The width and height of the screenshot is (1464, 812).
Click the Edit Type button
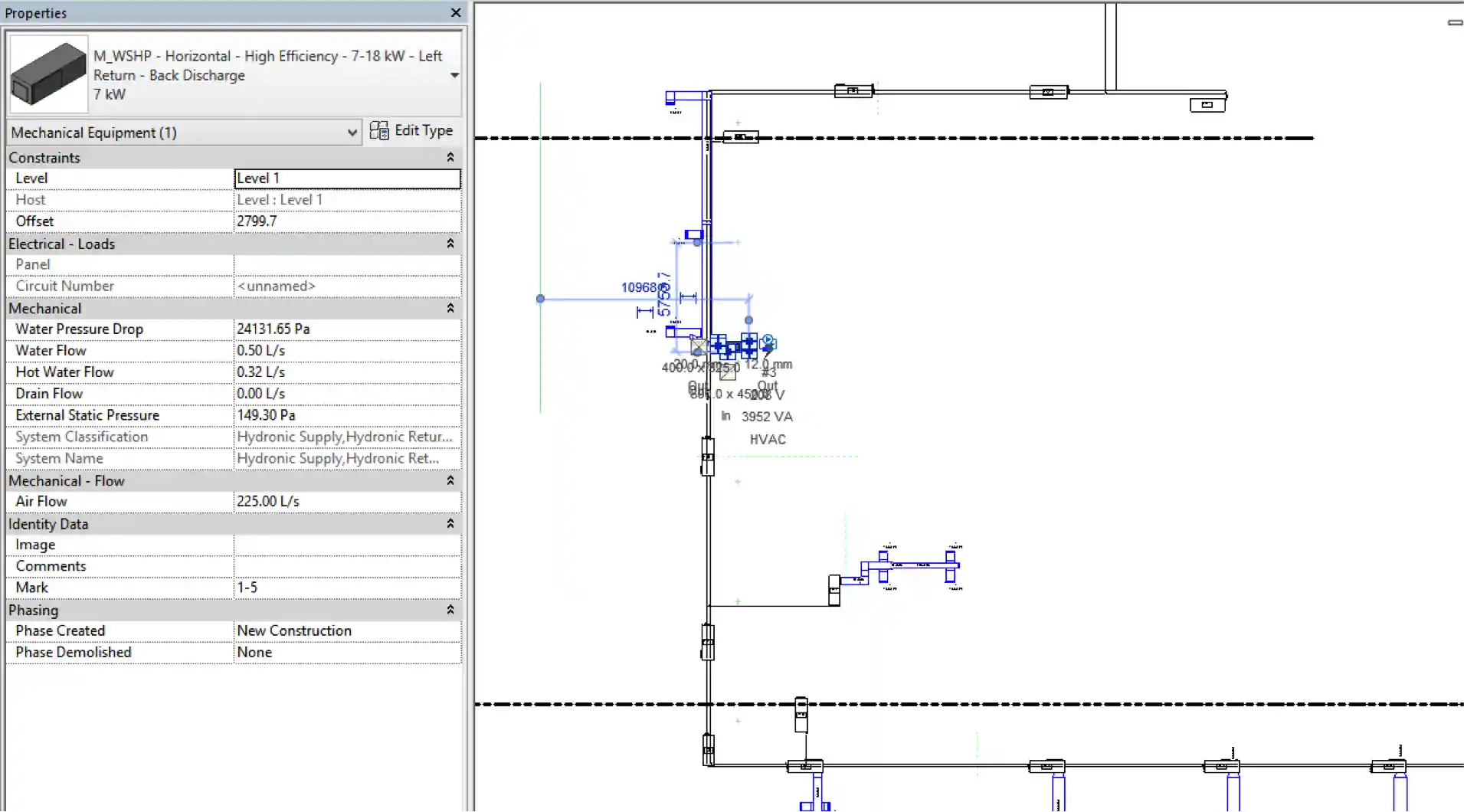411,131
